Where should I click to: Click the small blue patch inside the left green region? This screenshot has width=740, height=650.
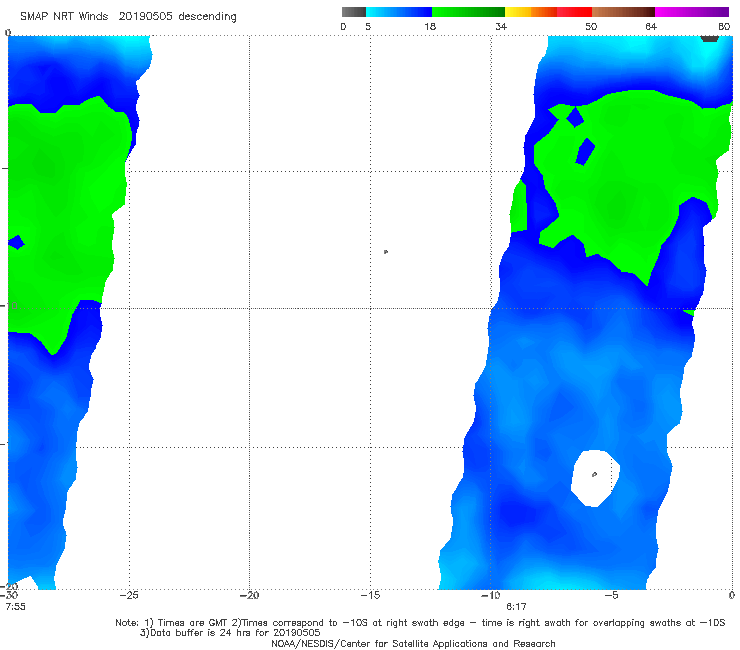tap(16, 242)
